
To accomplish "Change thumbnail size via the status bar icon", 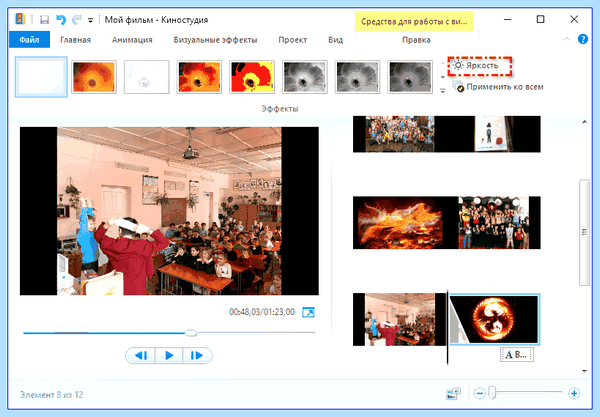I will coord(453,393).
